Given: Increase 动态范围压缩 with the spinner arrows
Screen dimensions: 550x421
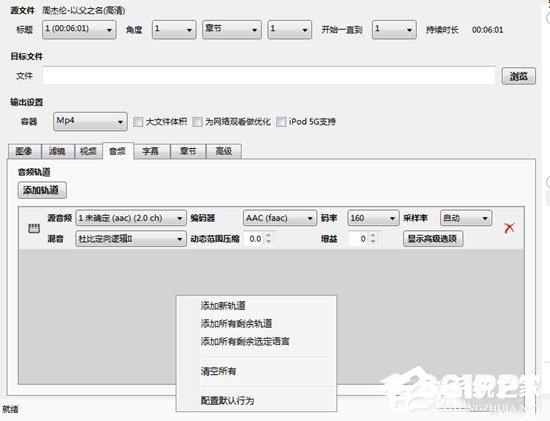Looking at the screenshot, I should (269, 235).
